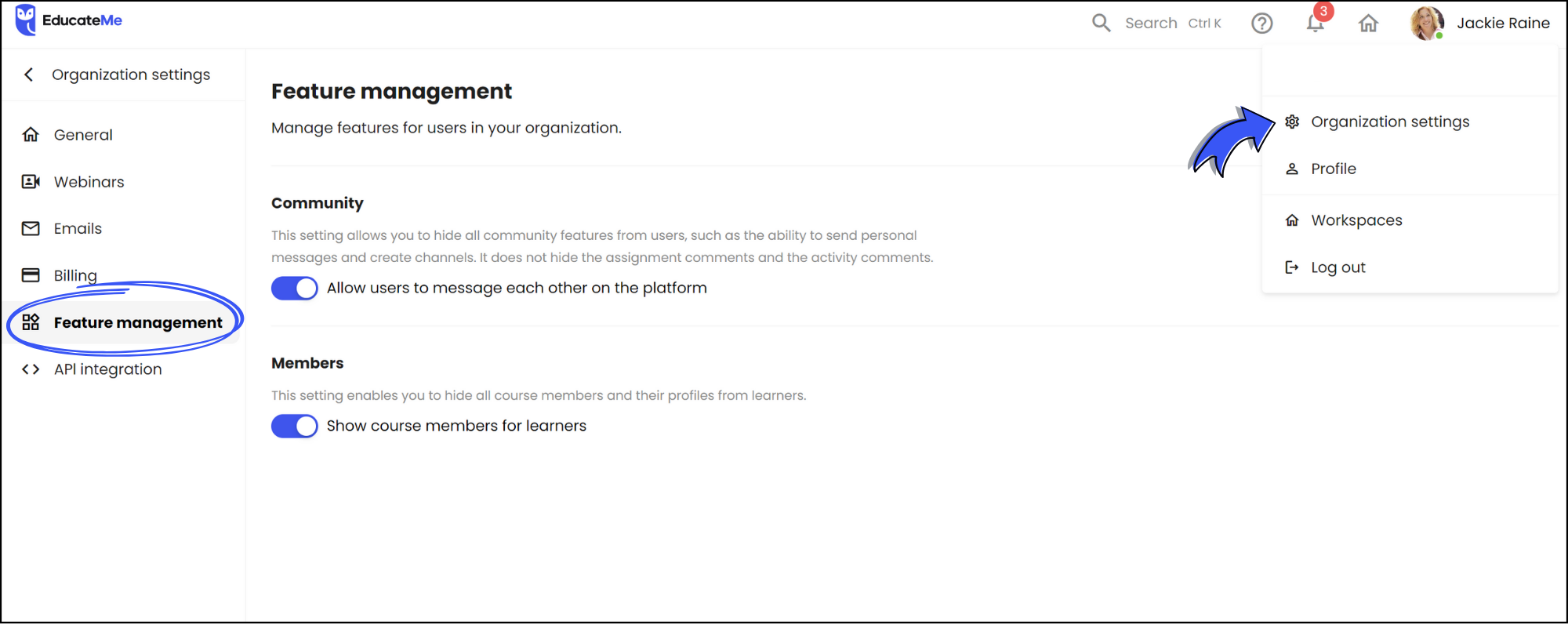The height and width of the screenshot is (625, 1568).
Task: Toggle Allow users to message each other
Action: 295,289
